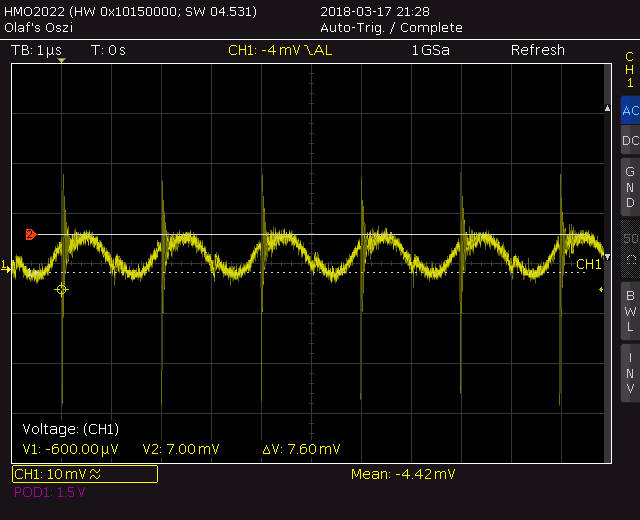Click the yellow trigger time arrow
The image size is (640, 520).
61,60
